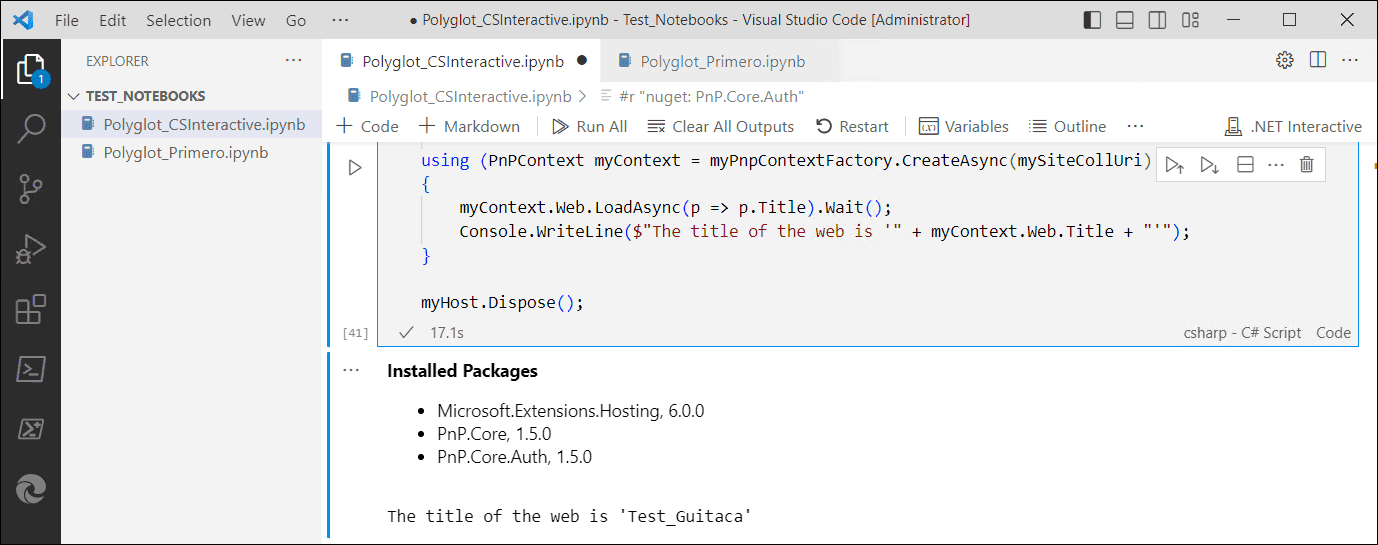The width and height of the screenshot is (1378, 545).
Task: Open the PowerShell-style script icon in activity bar
Action: tap(31, 429)
